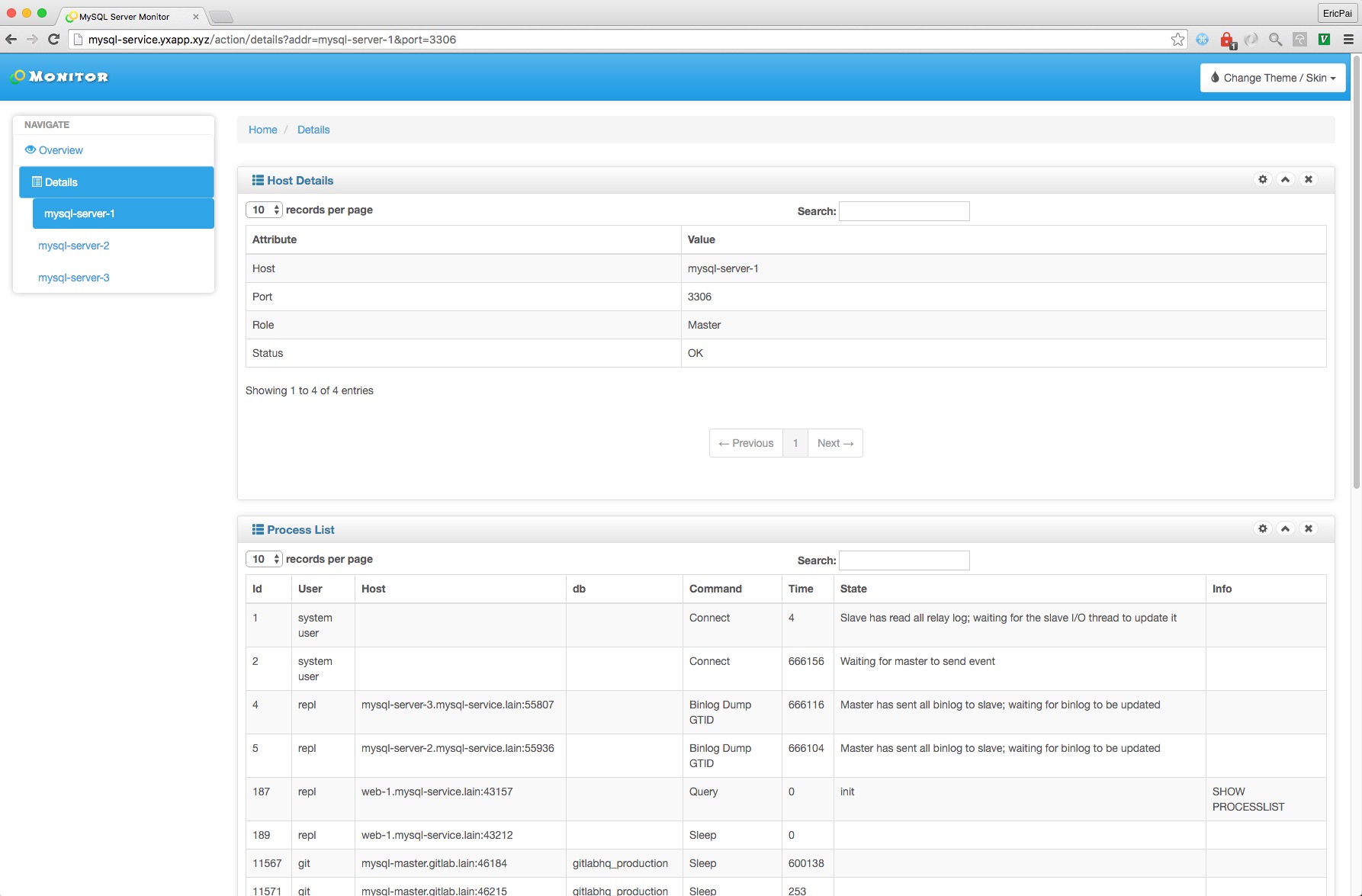Image resolution: width=1362 pixels, height=896 pixels.
Task: Open the Overview navigation item
Action: tap(60, 150)
